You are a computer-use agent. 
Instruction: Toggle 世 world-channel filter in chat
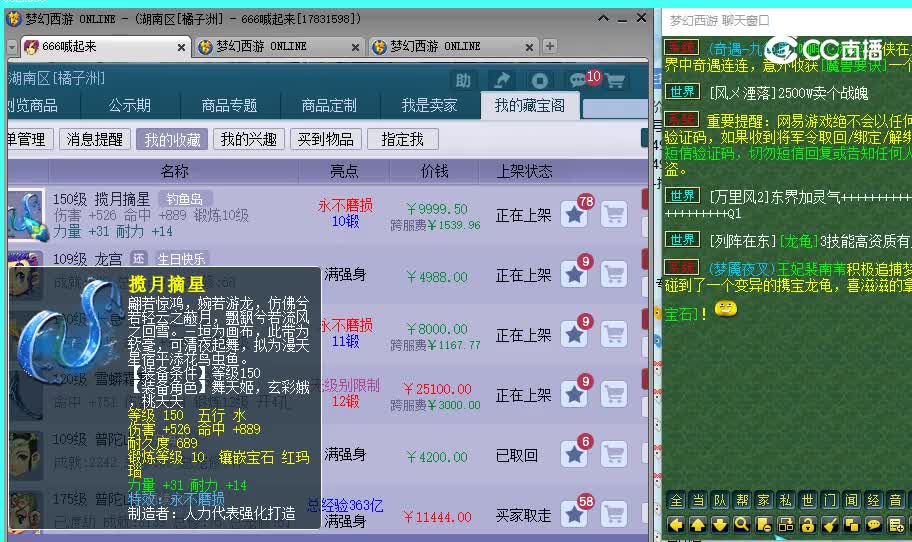[x=808, y=500]
